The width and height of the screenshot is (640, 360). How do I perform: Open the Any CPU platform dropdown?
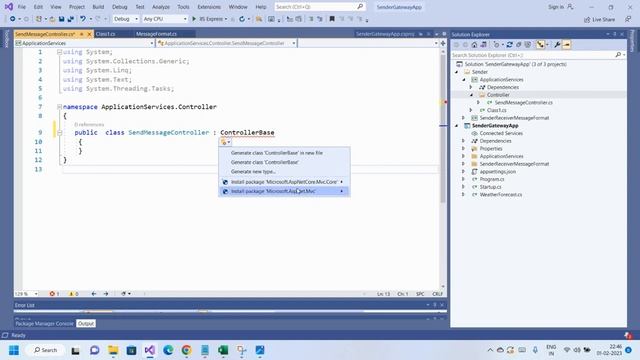tap(165, 19)
